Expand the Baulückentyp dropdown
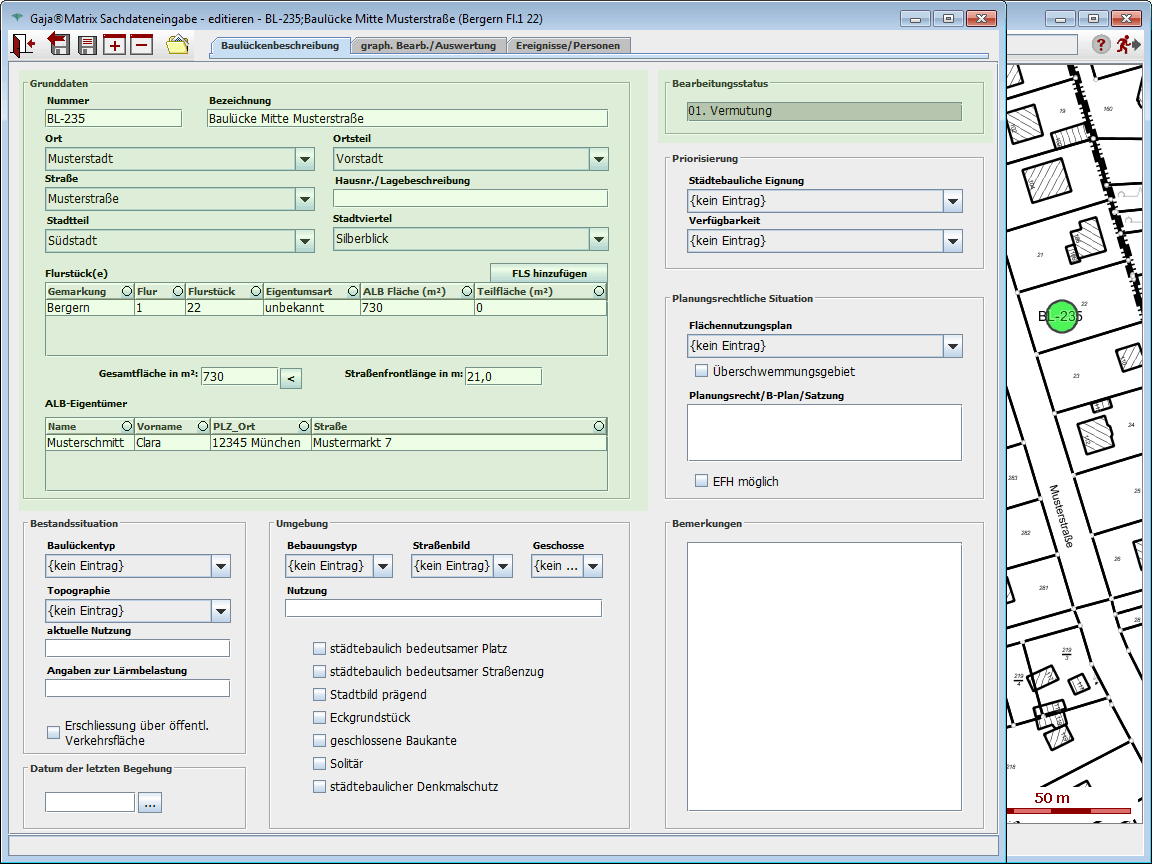 tap(221, 566)
